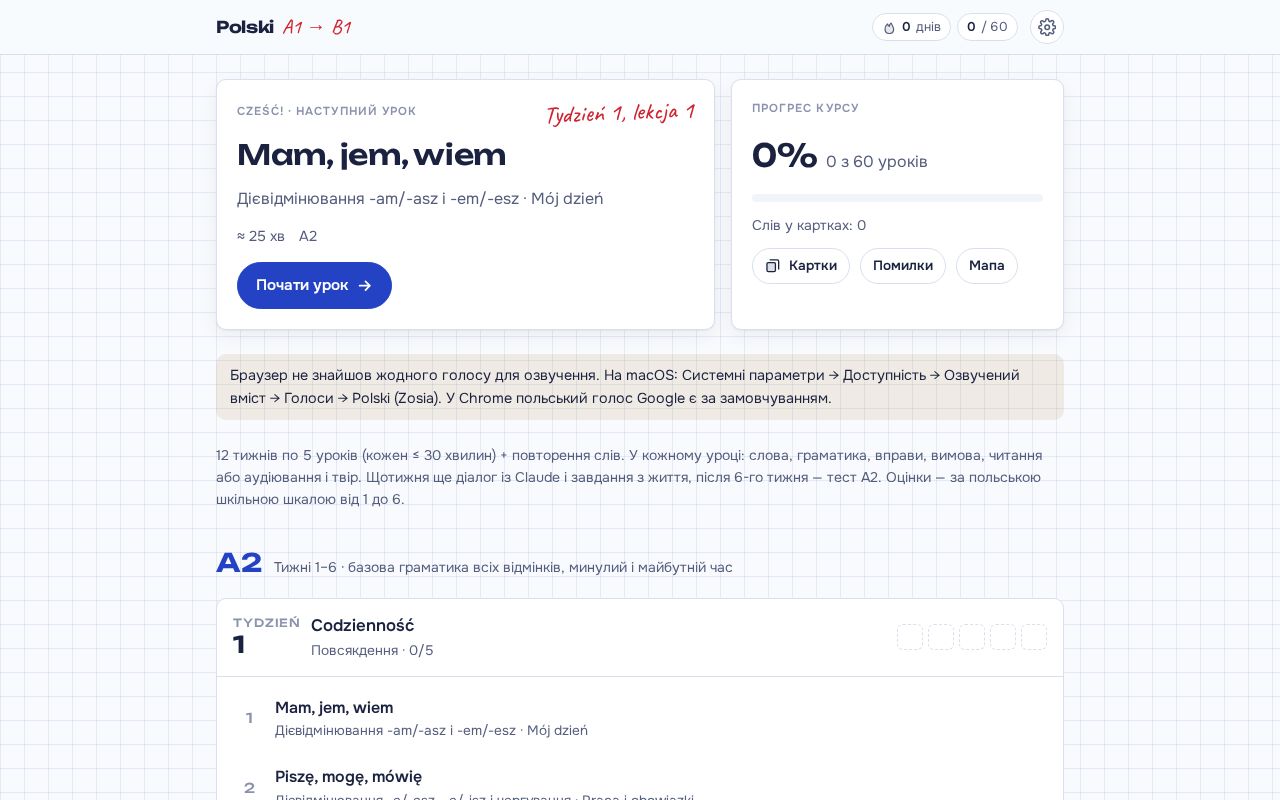Click the A2 level tag beside the duration

tap(308, 236)
